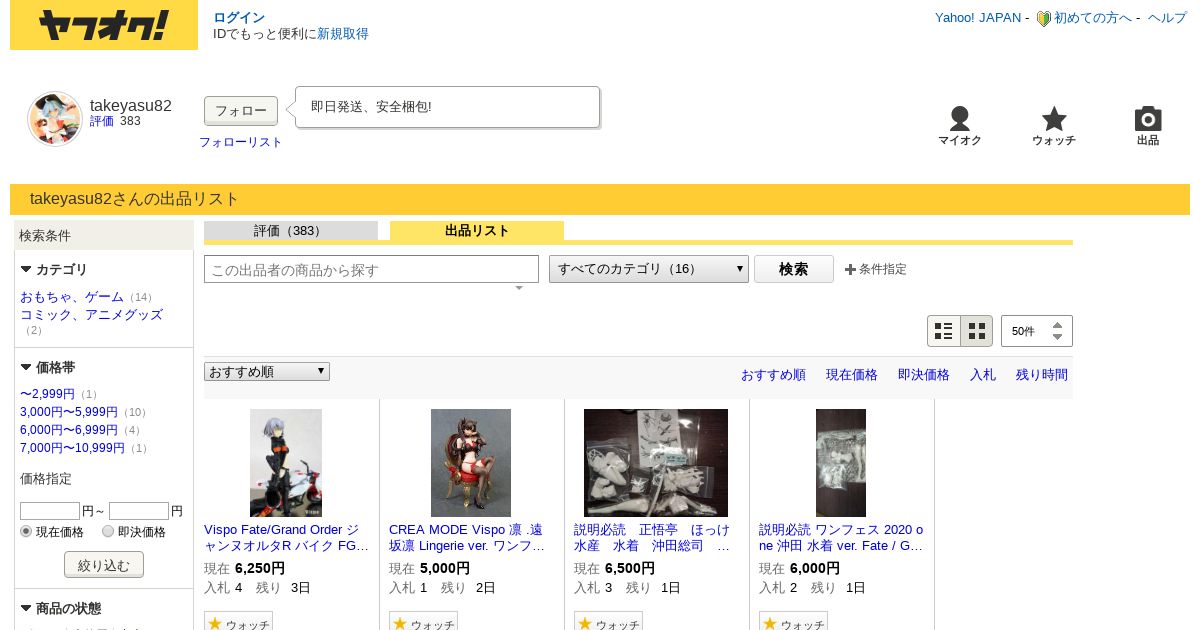Collapse the 商品の状態 filter section
Viewport: 1200px width, 630px height.
pos(26,608)
